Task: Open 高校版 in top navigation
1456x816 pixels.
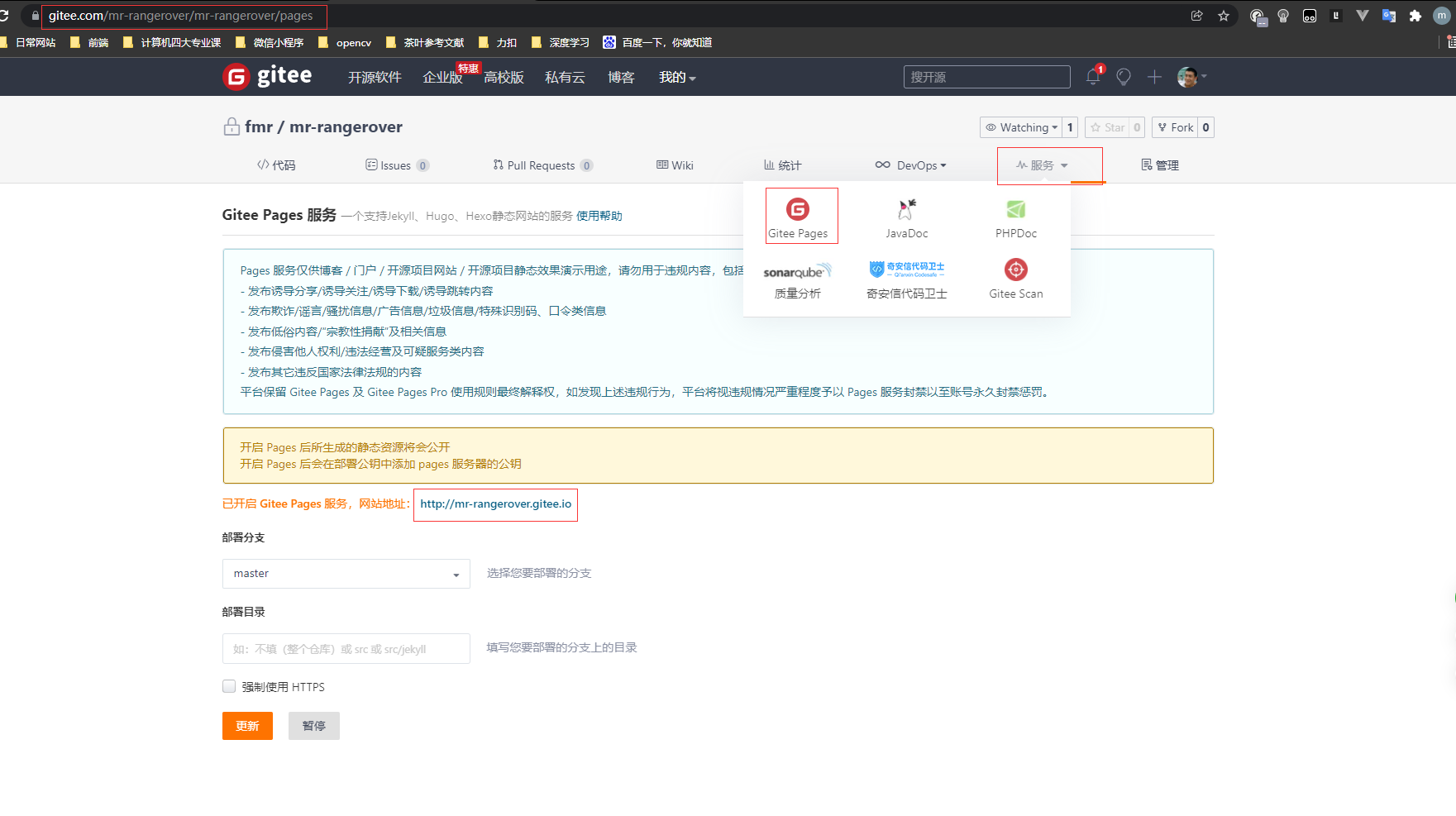Action: click(x=504, y=77)
